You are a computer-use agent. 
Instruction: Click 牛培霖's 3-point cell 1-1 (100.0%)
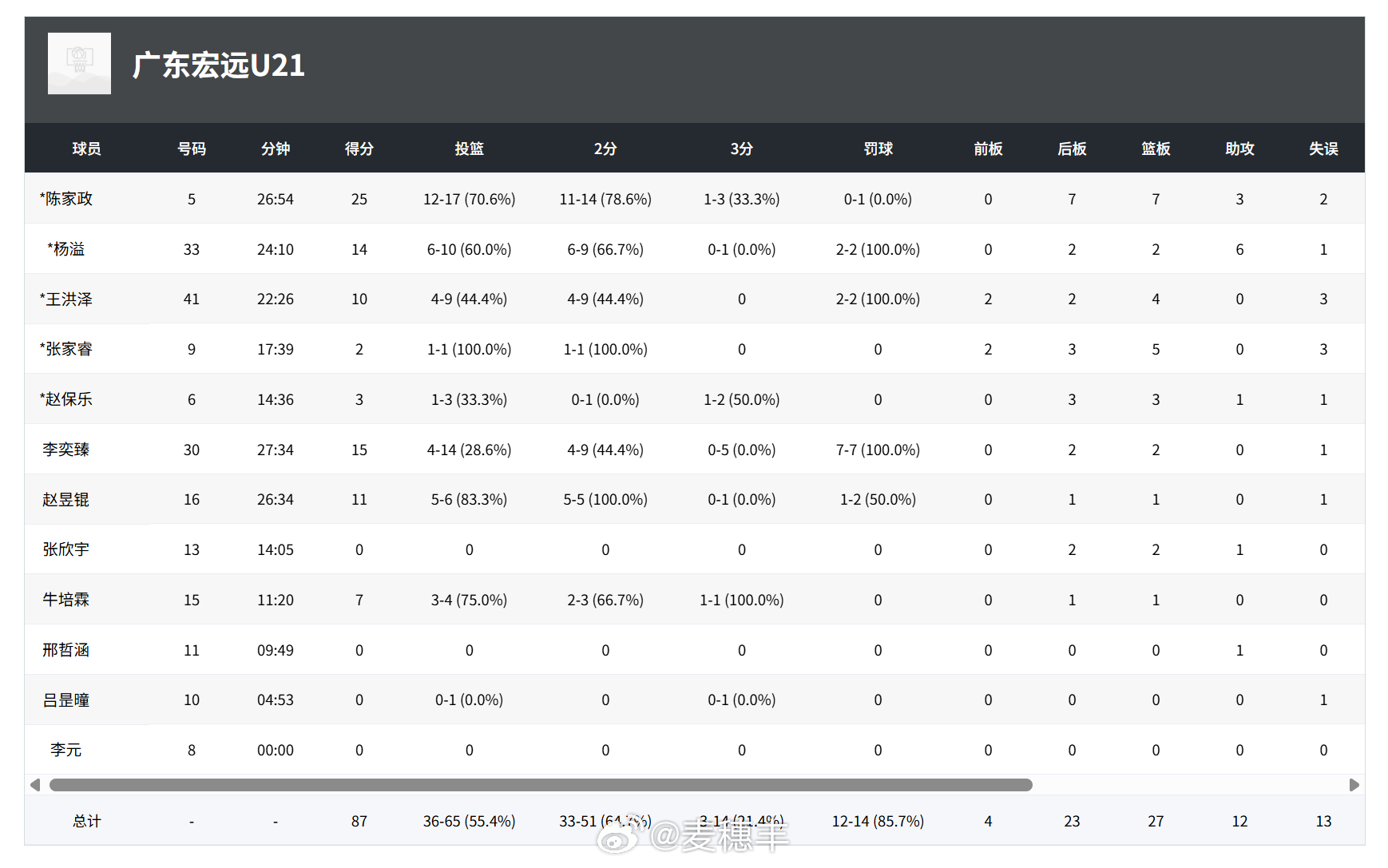point(742,600)
